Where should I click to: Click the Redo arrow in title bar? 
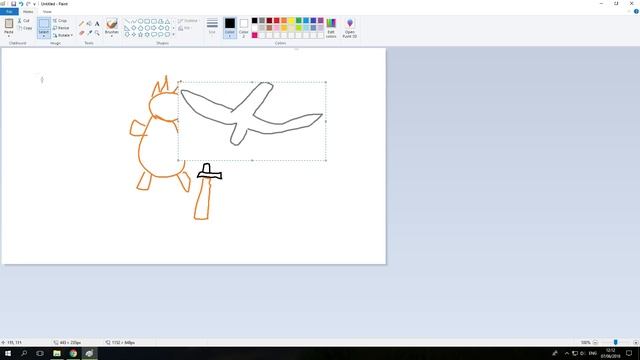pyautogui.click(x=28, y=4)
